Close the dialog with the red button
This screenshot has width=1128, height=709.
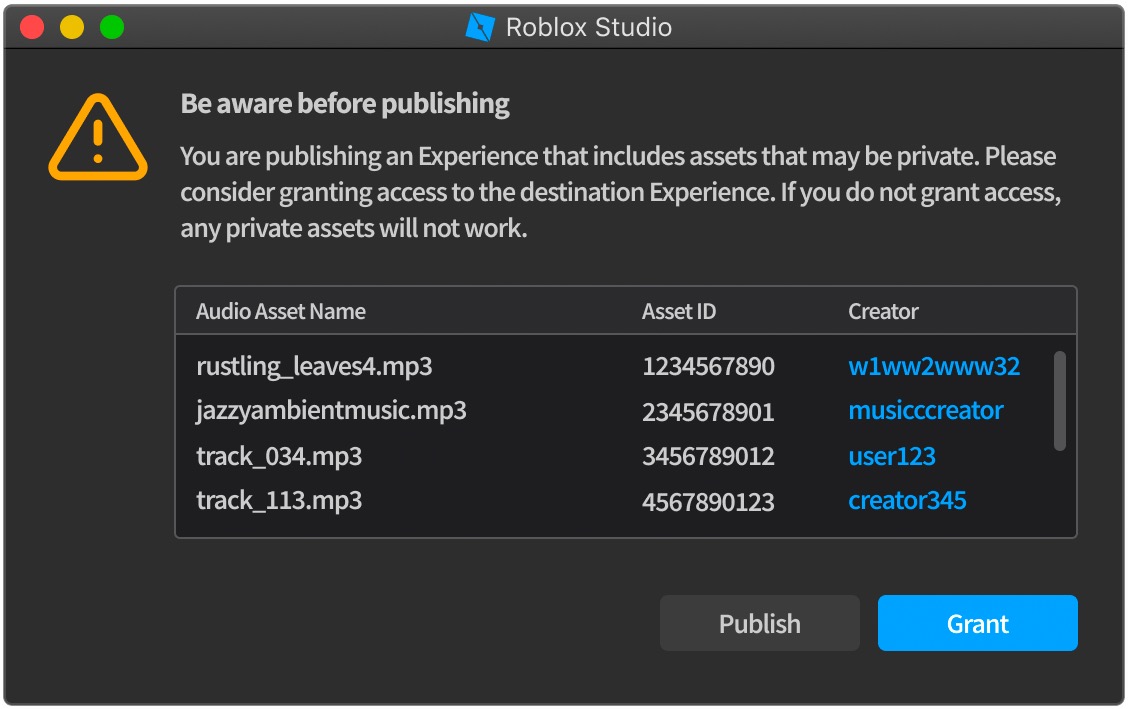point(32,27)
